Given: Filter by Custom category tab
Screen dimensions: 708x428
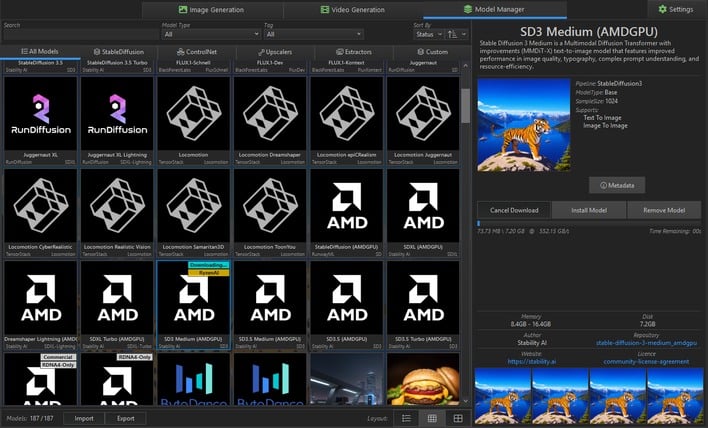Looking at the screenshot, I should point(432,52).
